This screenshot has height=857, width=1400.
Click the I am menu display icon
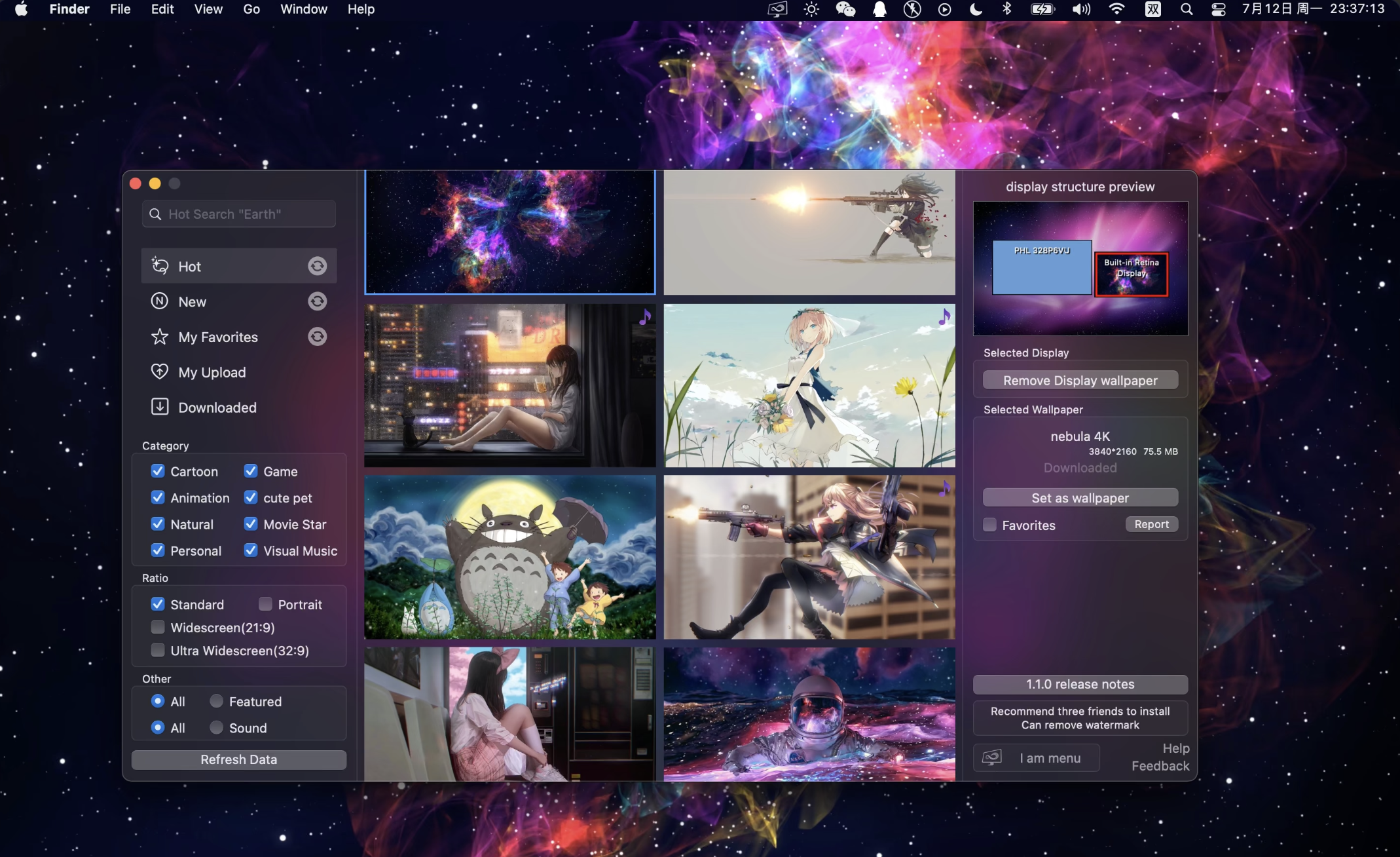tap(991, 758)
